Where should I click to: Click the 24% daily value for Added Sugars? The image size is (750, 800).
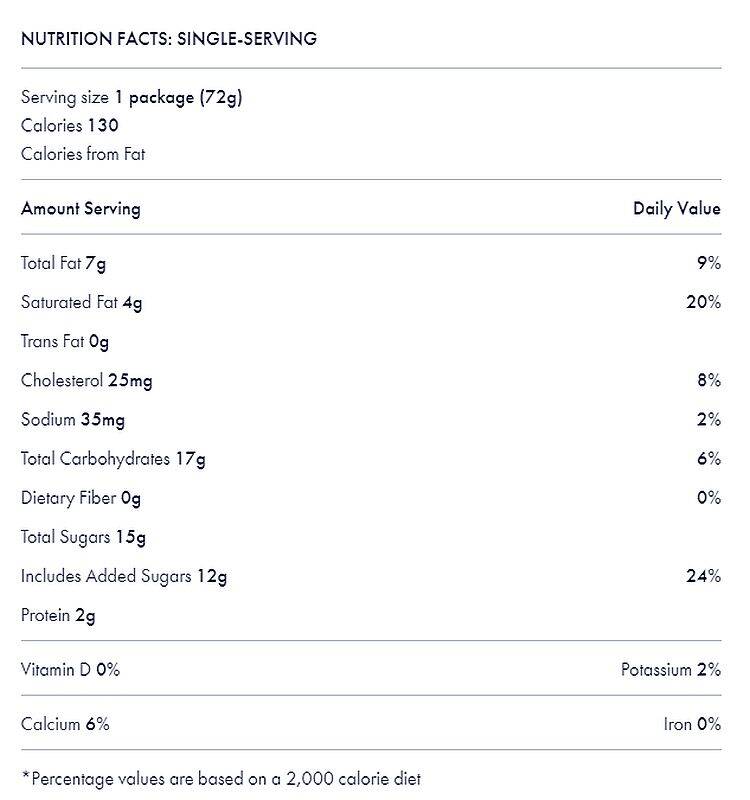pos(703,576)
